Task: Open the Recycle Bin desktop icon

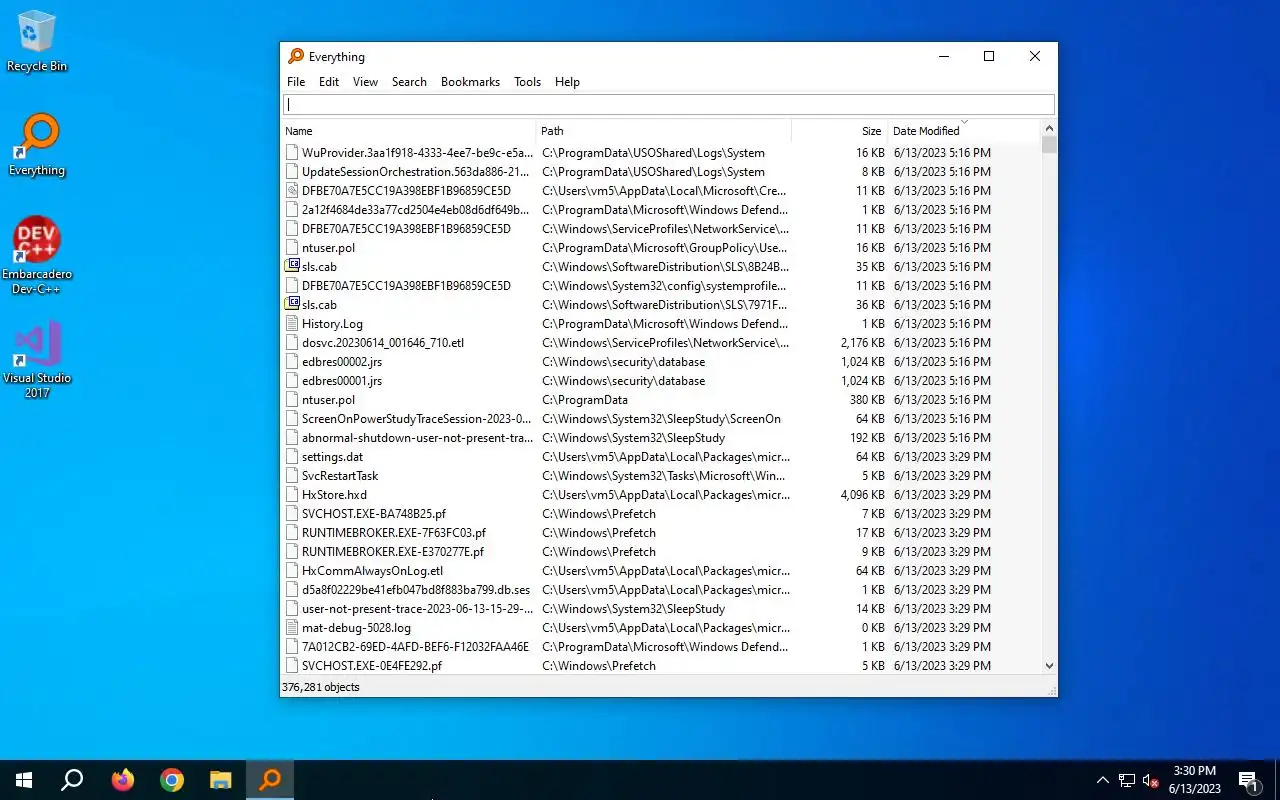Action: point(37,42)
